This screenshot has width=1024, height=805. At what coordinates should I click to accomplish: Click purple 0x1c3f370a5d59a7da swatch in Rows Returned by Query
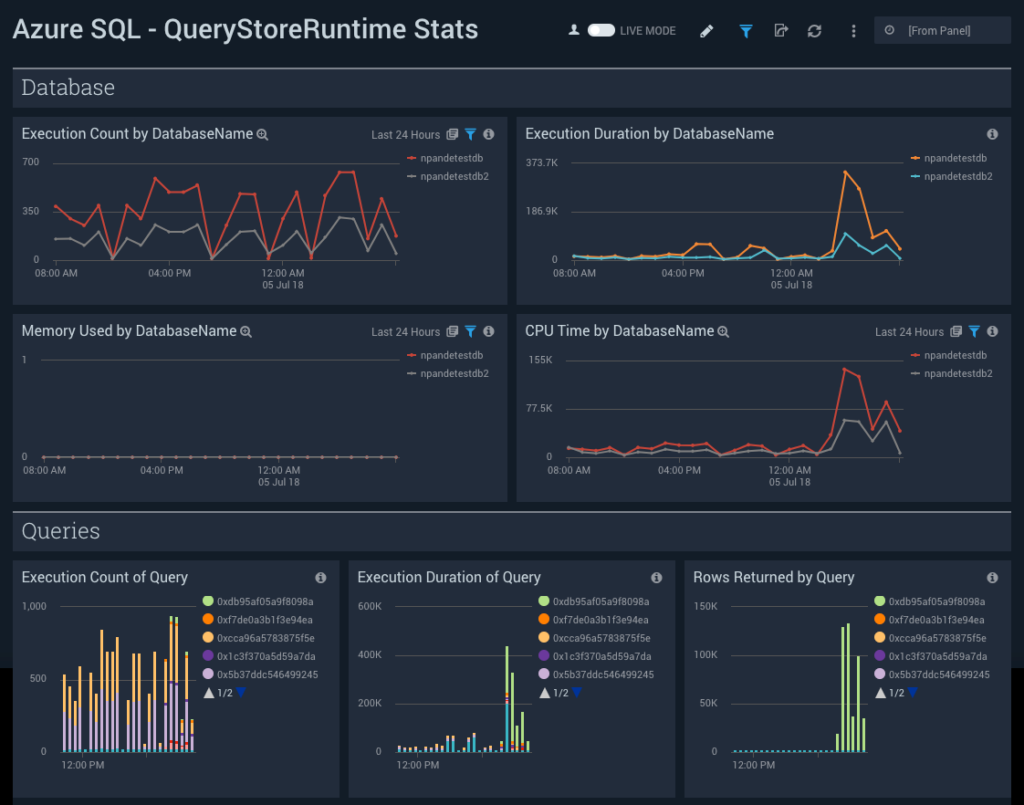[x=880, y=656]
